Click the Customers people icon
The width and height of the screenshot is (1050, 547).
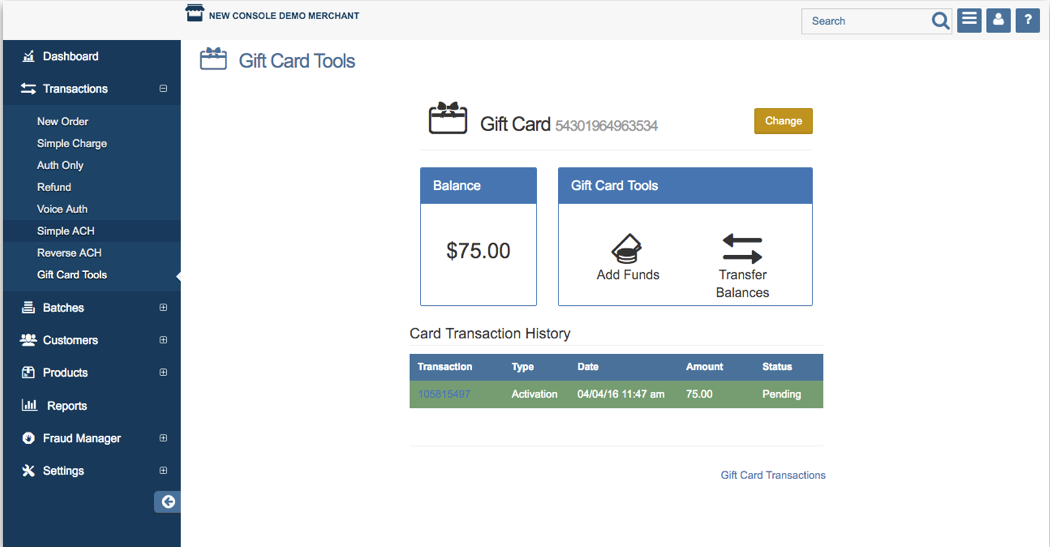tap(28, 340)
